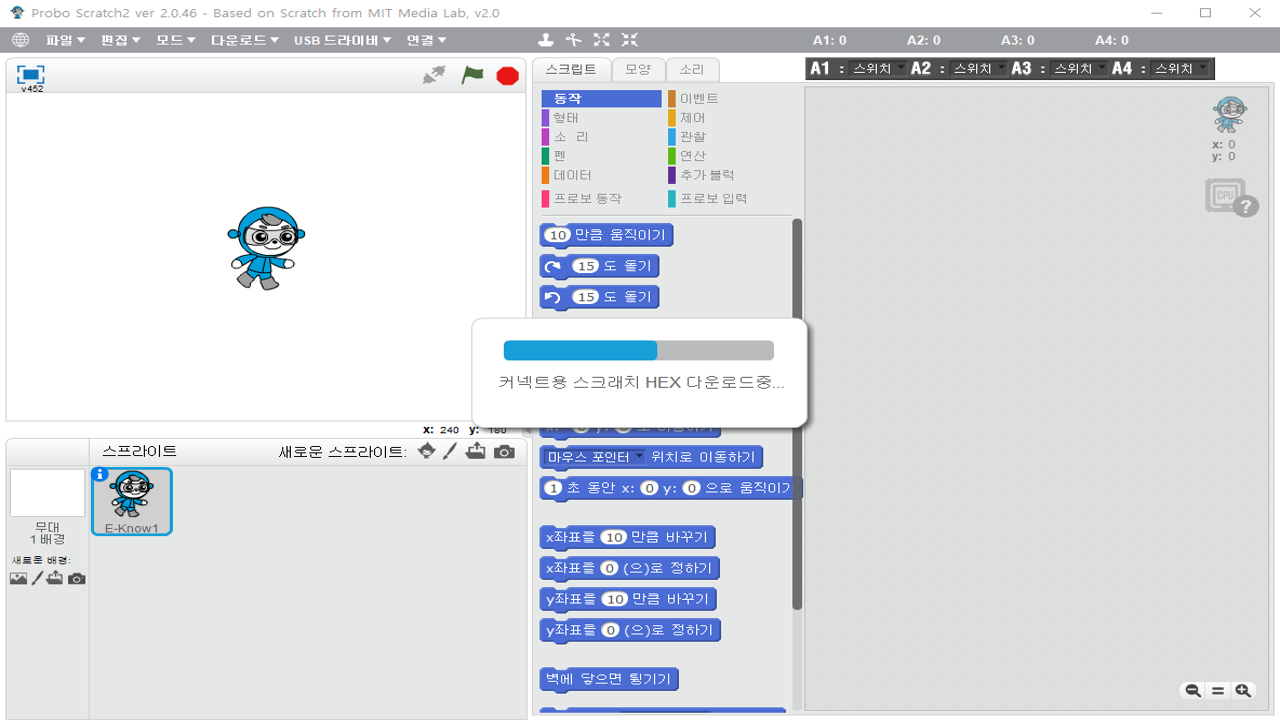The height and width of the screenshot is (720, 1280).
Task: Edit the 15 value in clockwise turn block
Action: click(585, 266)
